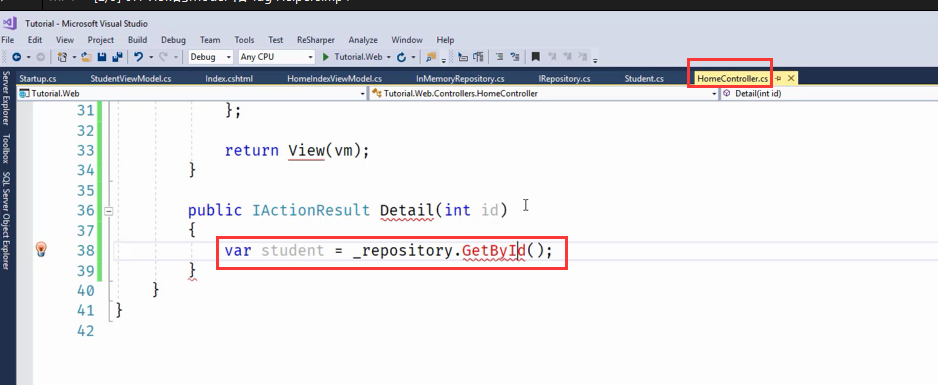The image size is (938, 385).
Task: Pin the HomeController.cs tab
Action: pyautogui.click(x=779, y=78)
